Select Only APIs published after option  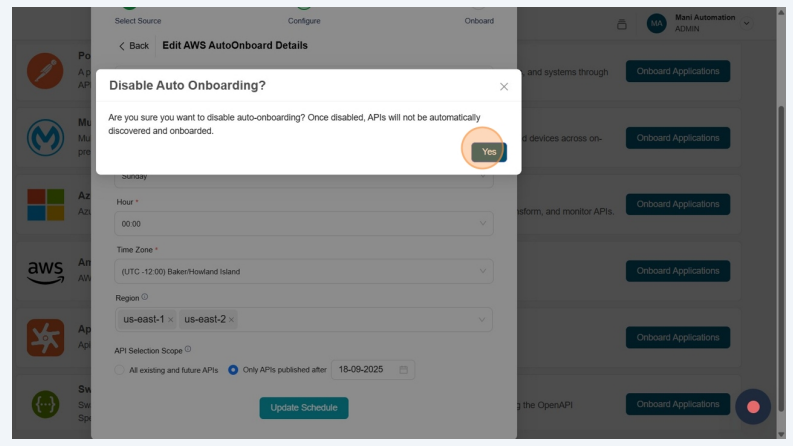click(233, 370)
